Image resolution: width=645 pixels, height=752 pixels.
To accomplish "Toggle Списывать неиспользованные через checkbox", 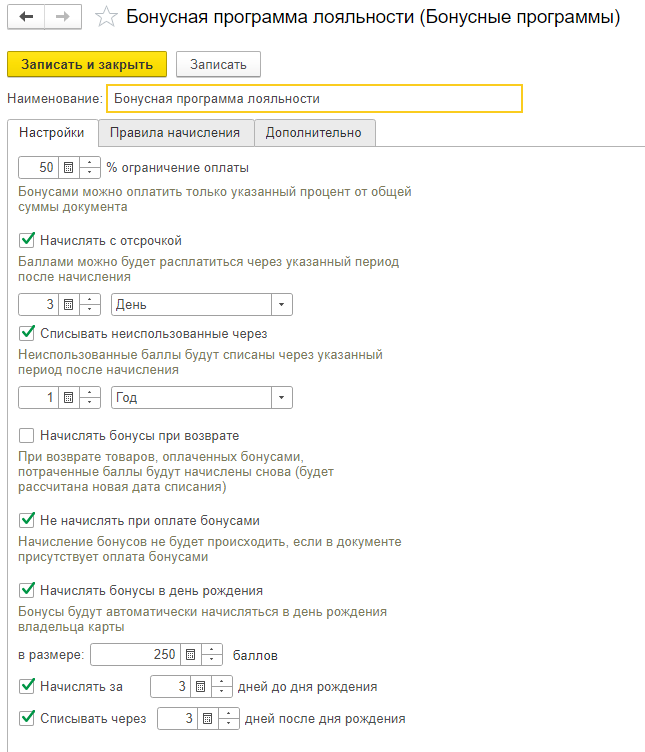I will (27, 333).
